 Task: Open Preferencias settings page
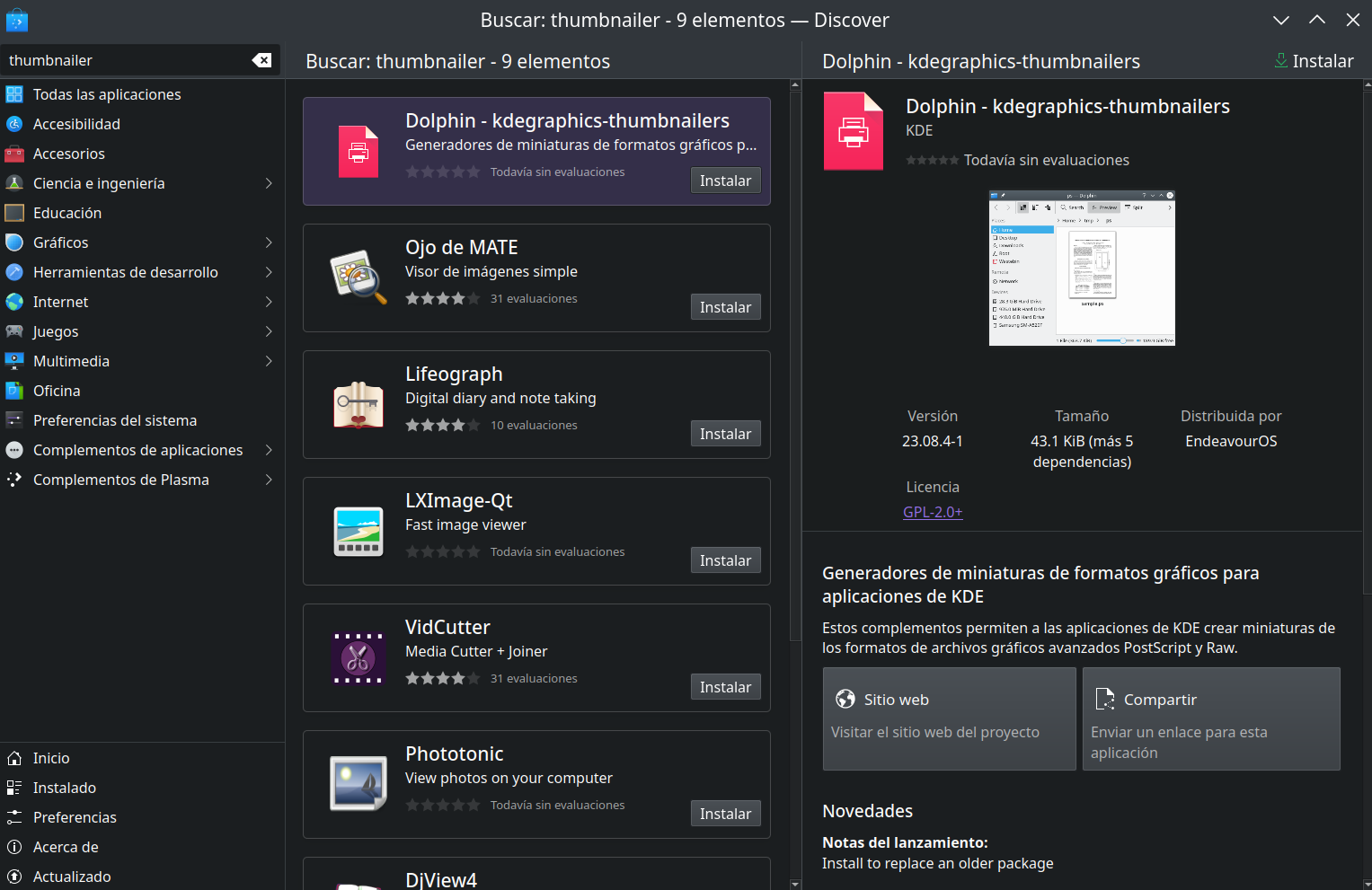[142, 817]
